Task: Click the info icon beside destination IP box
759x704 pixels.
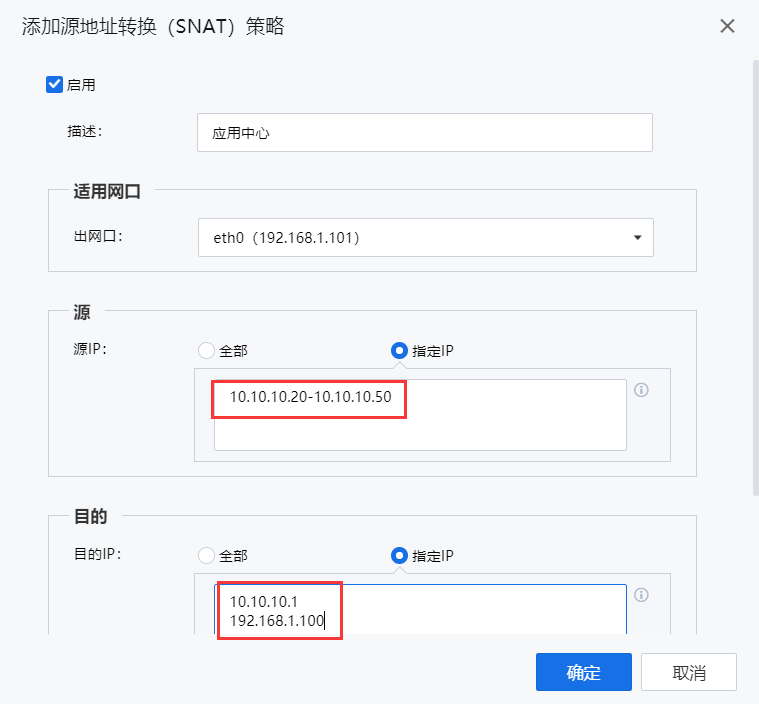Action: [x=642, y=595]
